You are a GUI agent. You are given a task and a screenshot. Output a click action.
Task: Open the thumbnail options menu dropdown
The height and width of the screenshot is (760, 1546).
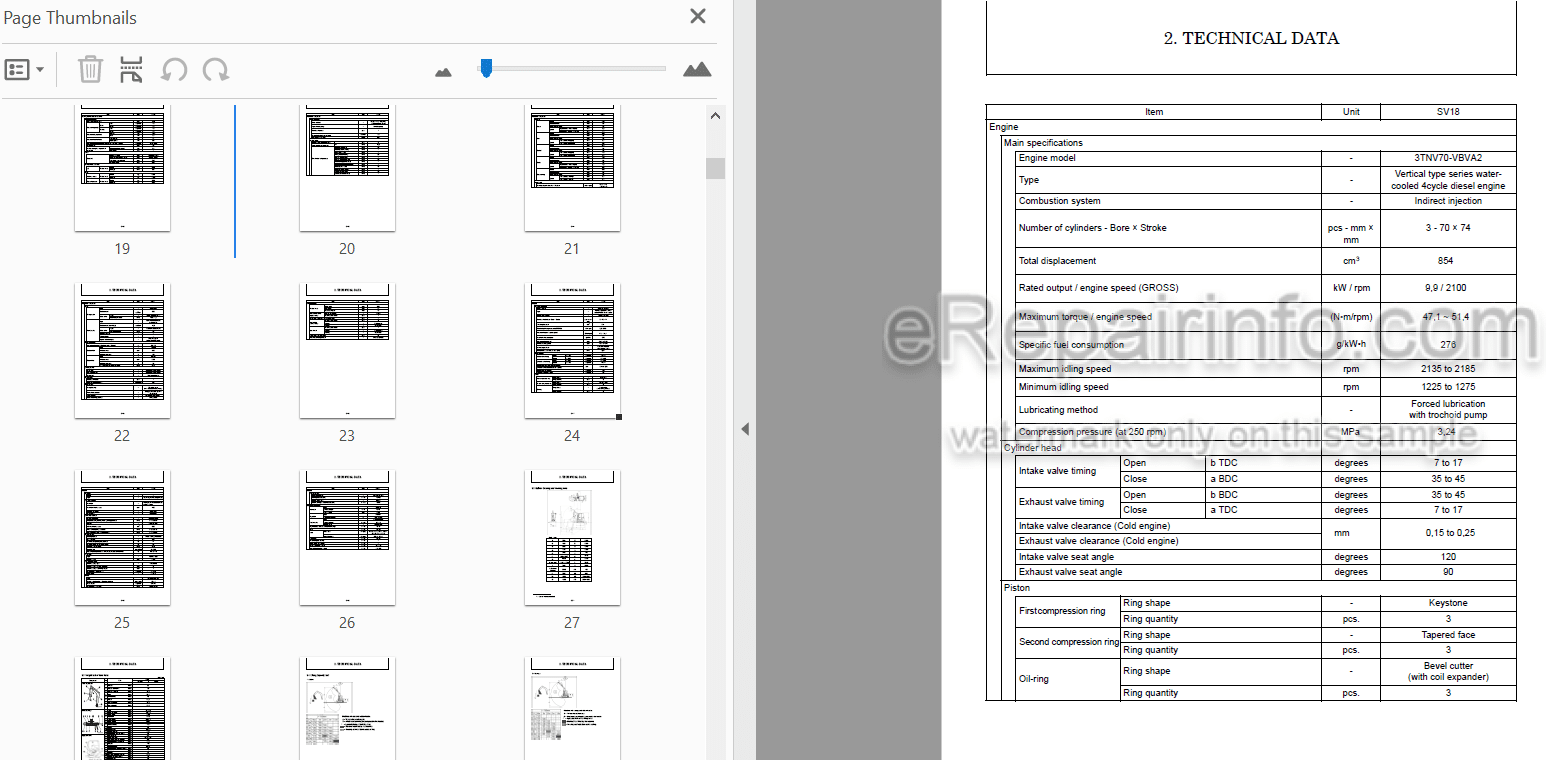(25, 70)
